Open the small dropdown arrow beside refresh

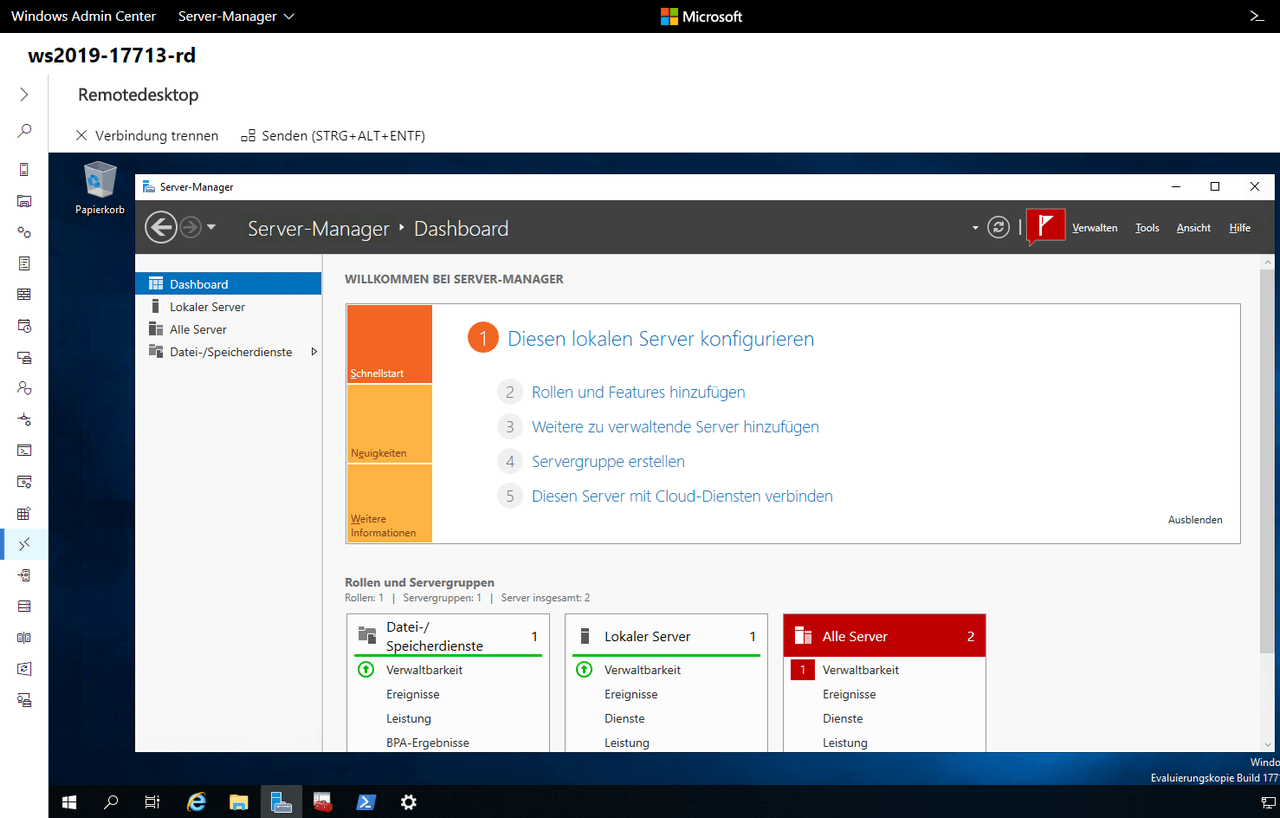point(975,228)
